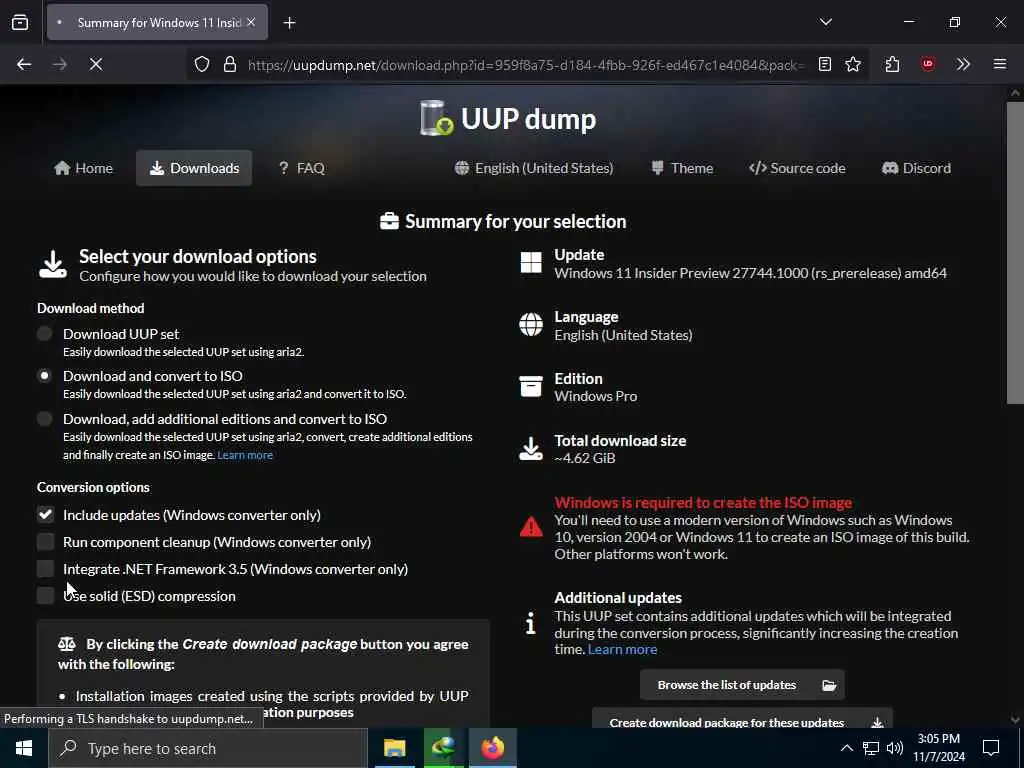Click the Learn more link under download method
Screen dimensions: 1024x768
245,455
